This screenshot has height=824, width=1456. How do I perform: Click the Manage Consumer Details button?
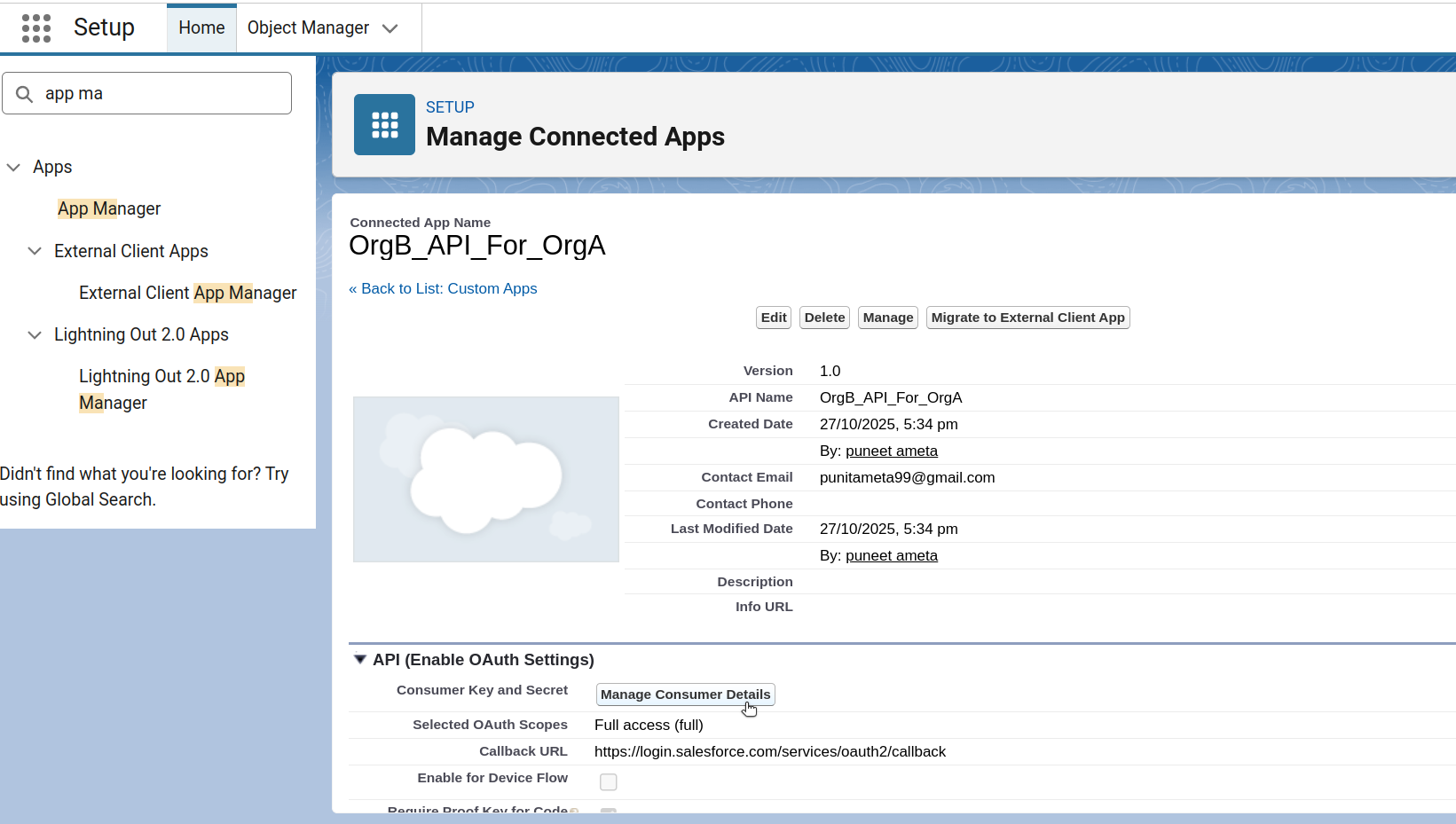pos(685,695)
